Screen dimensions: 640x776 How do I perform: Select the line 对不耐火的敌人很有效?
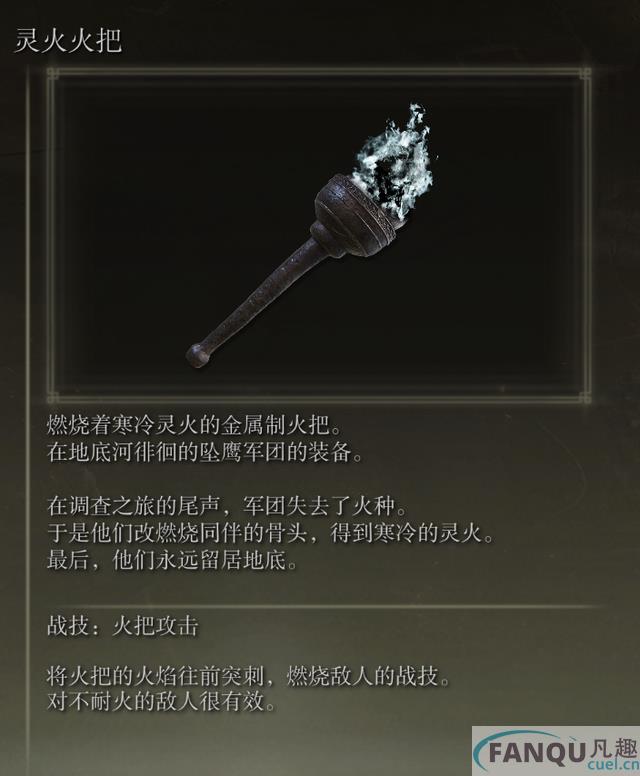click(x=162, y=702)
